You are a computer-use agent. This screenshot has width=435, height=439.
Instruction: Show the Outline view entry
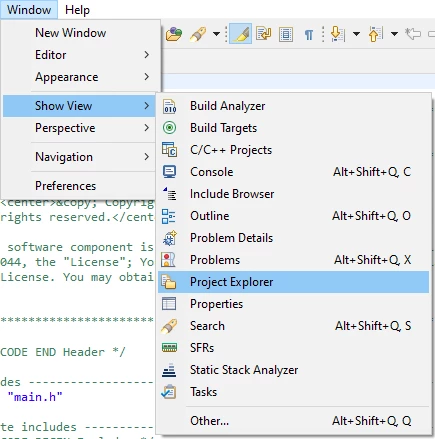click(294, 216)
